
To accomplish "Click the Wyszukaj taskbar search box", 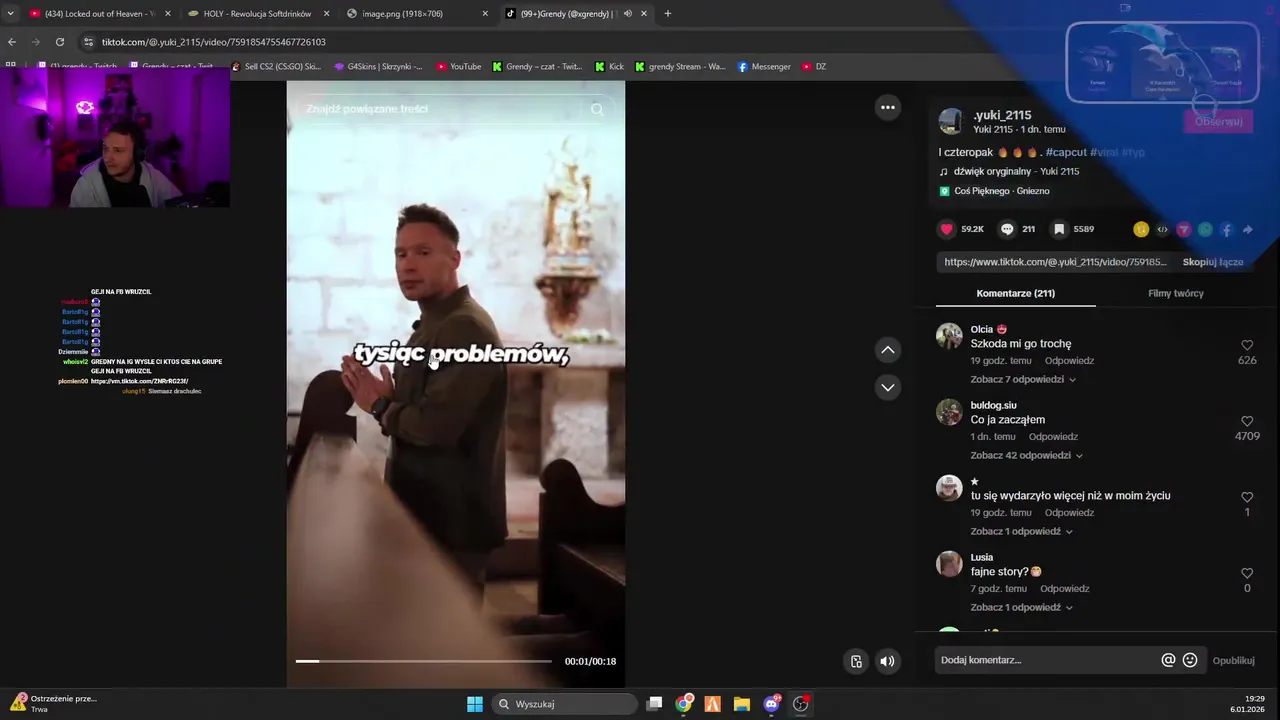I will pos(565,704).
